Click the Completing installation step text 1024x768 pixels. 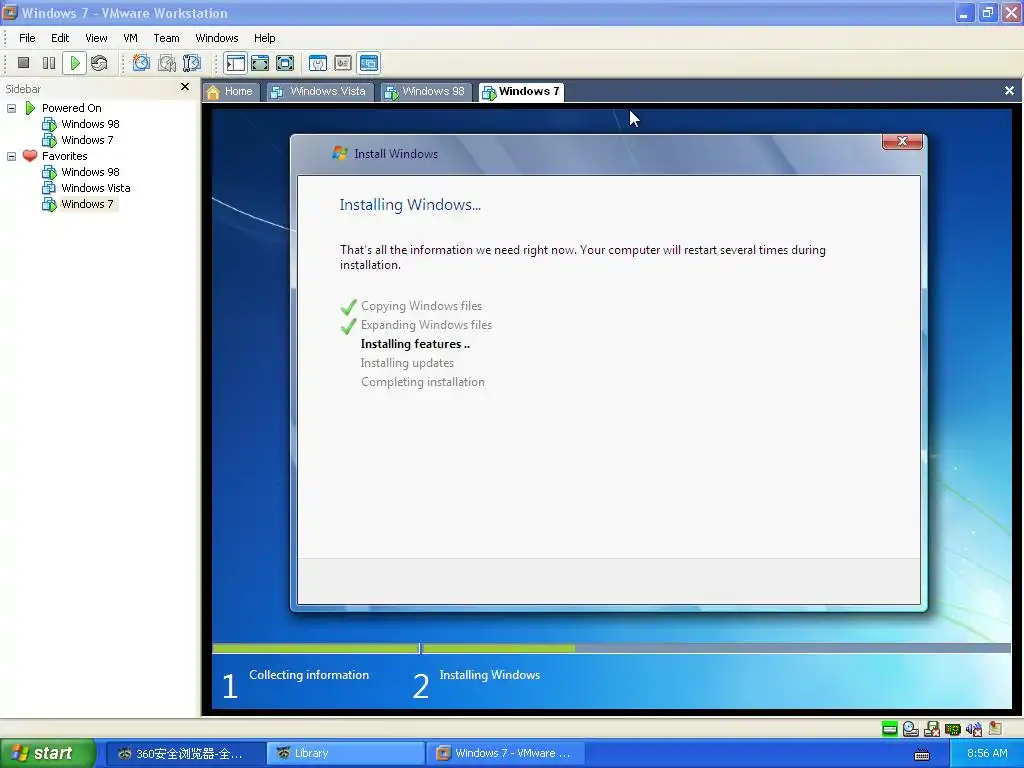pos(423,382)
